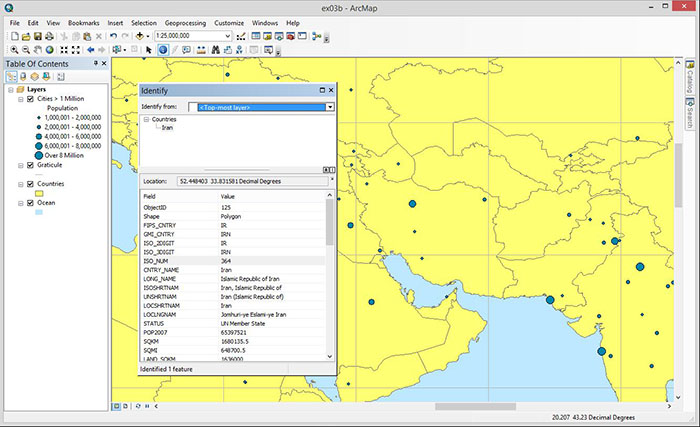Collapse the Countries layer legend
The image size is (700, 427).
pyautogui.click(x=21, y=184)
